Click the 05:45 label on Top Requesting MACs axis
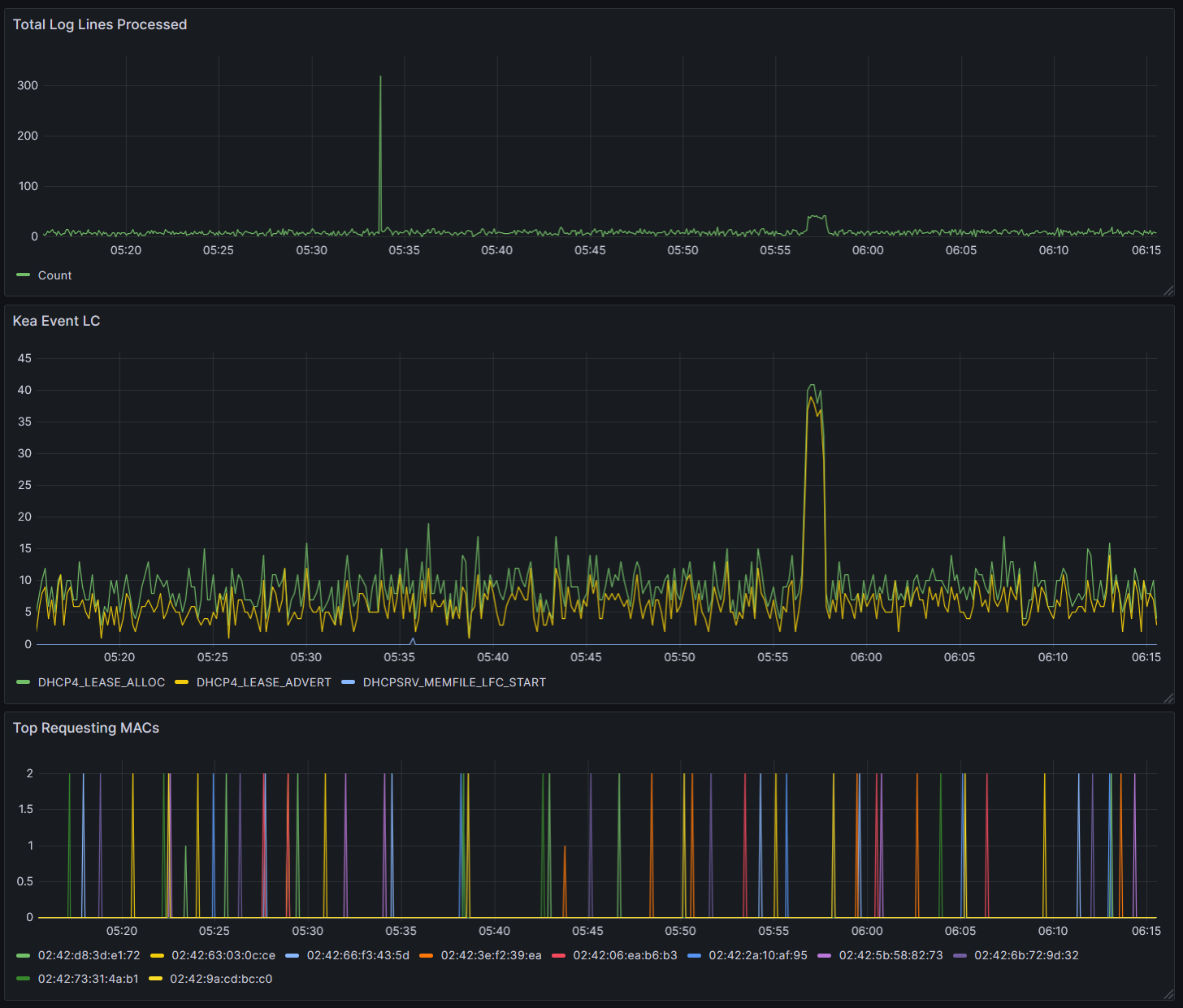Viewport: 1183px width, 1008px height. pos(587,931)
